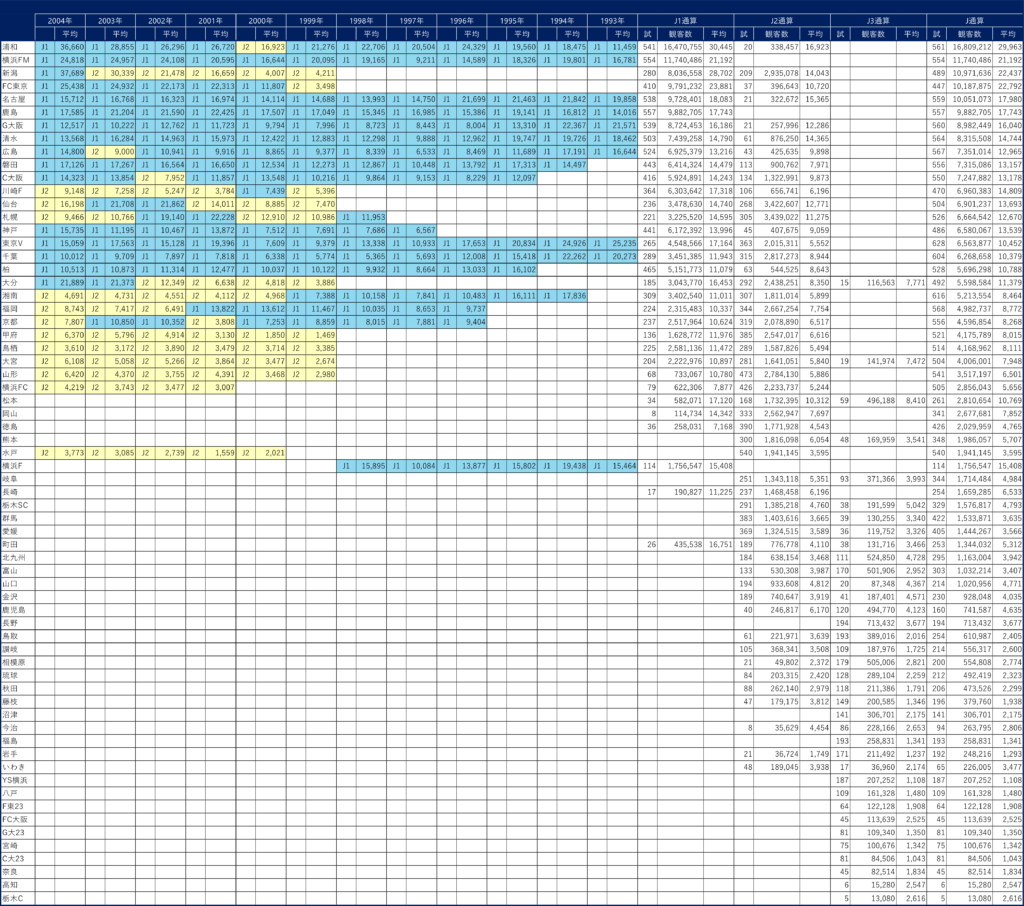1024x906 pixels.
Task: Click the FC東京 team name cell
Action: coord(17,86)
